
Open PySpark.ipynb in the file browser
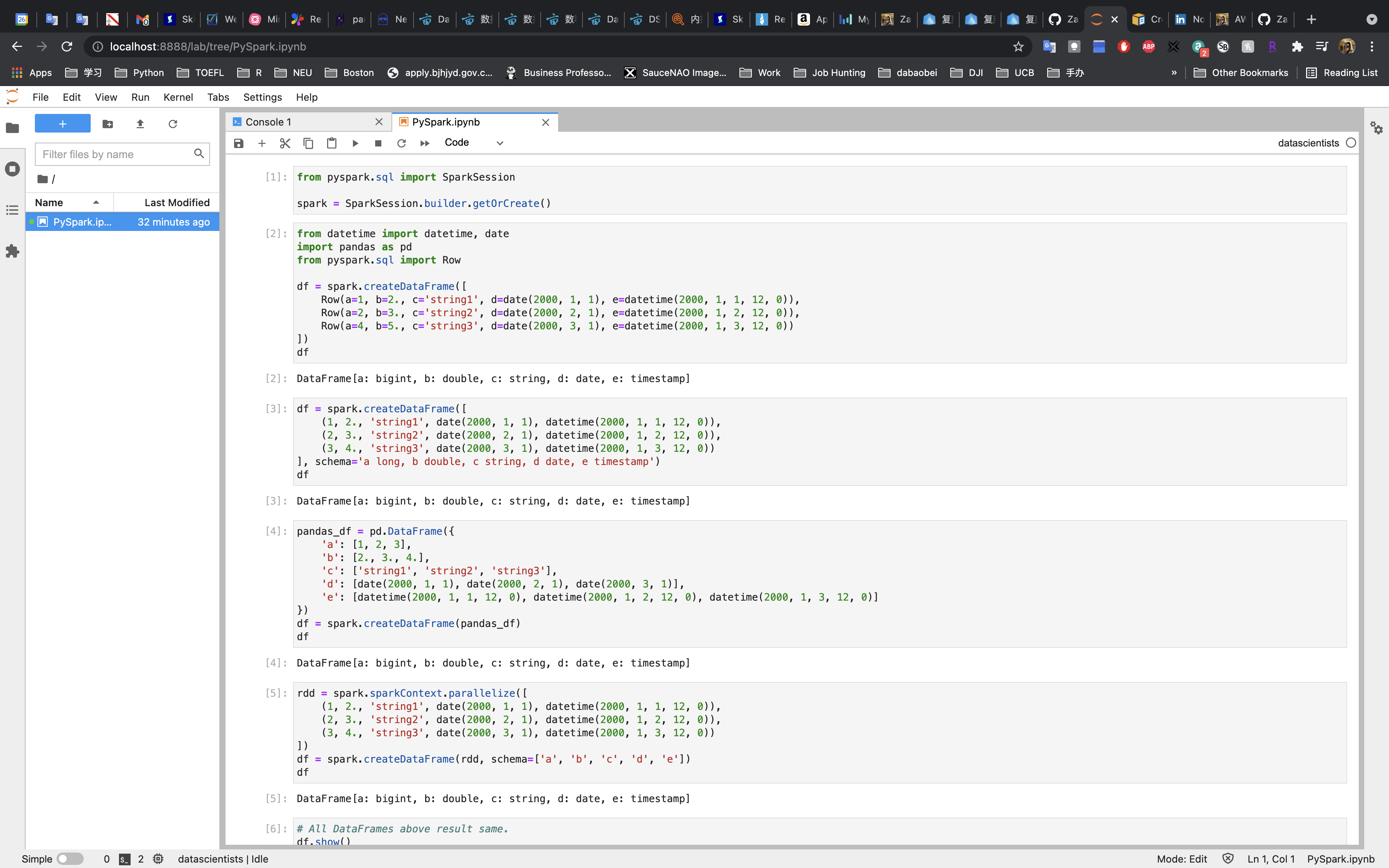click(x=82, y=222)
